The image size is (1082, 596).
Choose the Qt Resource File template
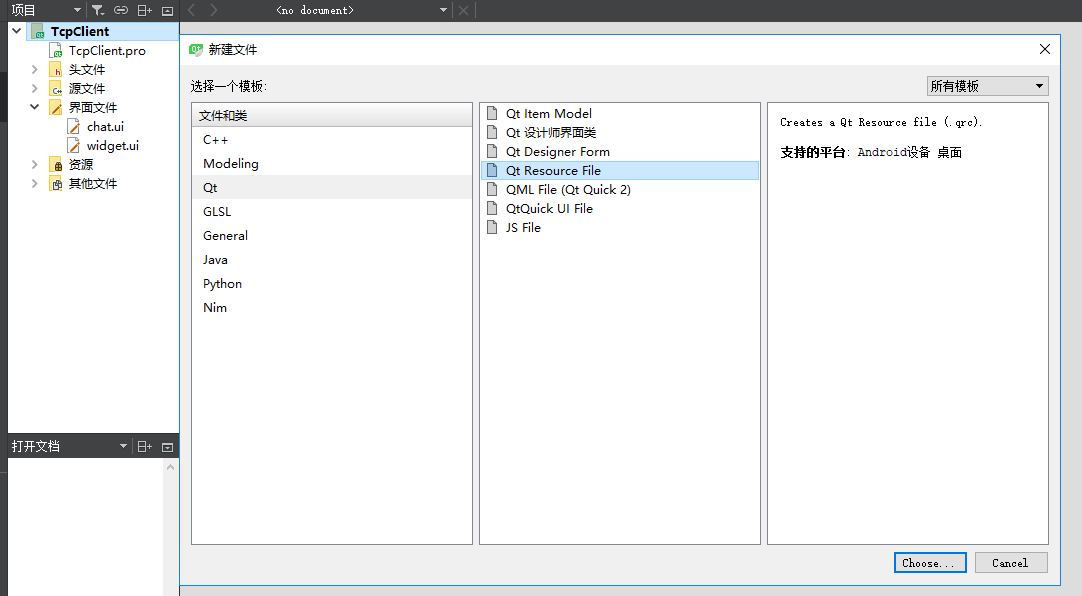(620, 170)
